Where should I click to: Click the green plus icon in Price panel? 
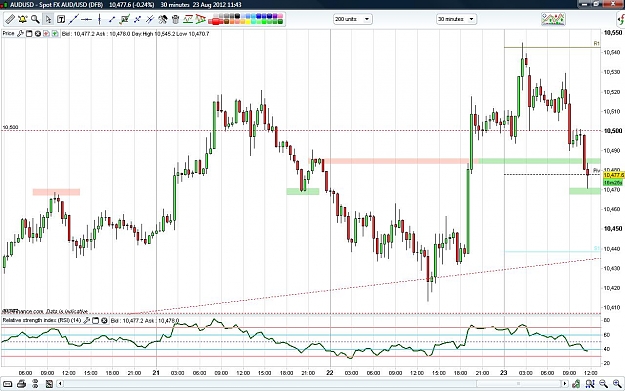55,34
